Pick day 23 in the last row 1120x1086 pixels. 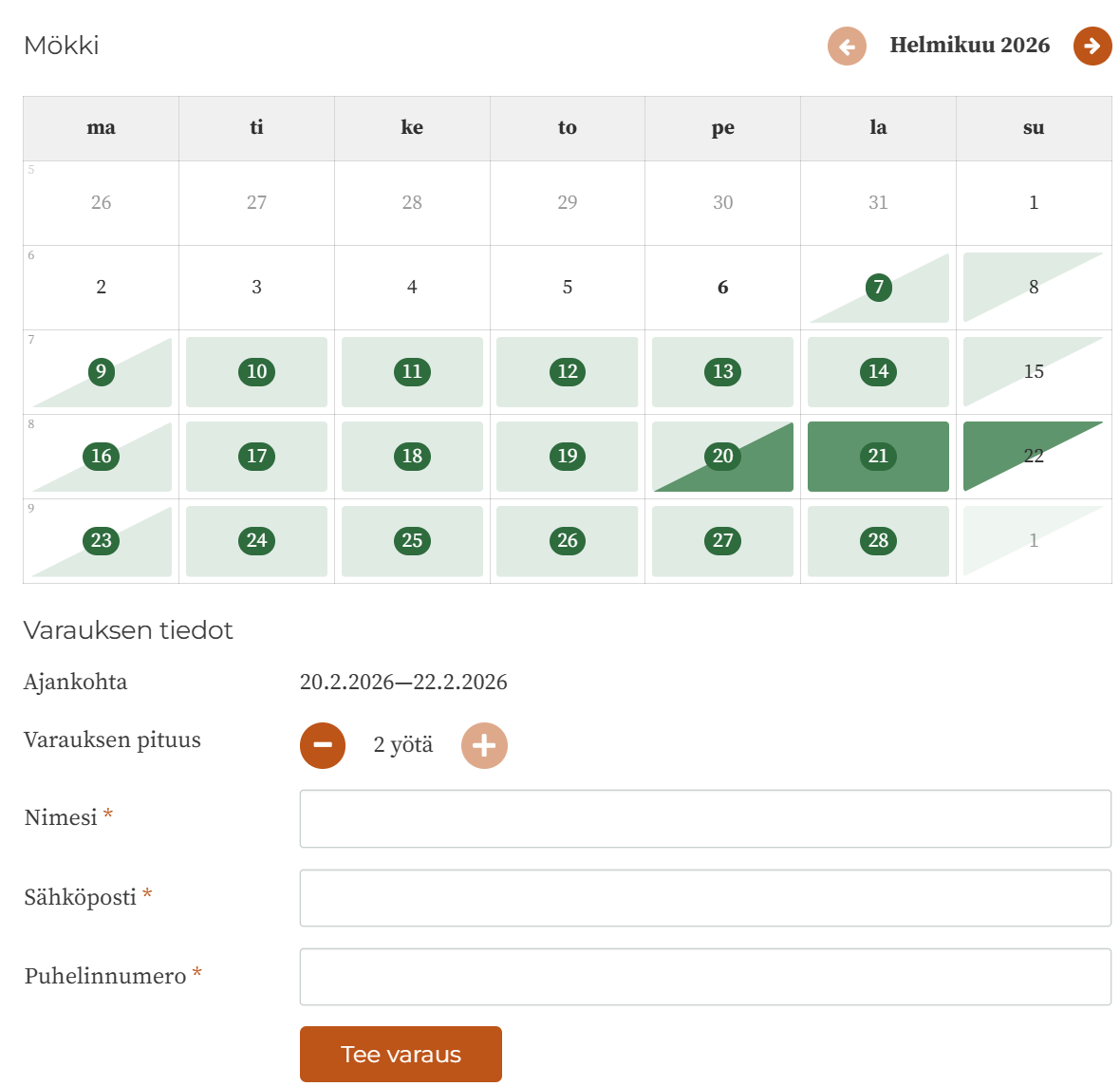[102, 541]
